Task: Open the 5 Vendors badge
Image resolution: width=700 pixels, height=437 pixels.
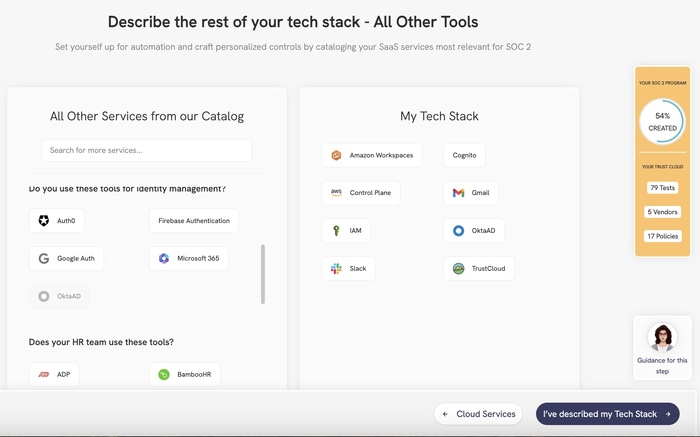Action: [x=662, y=212]
